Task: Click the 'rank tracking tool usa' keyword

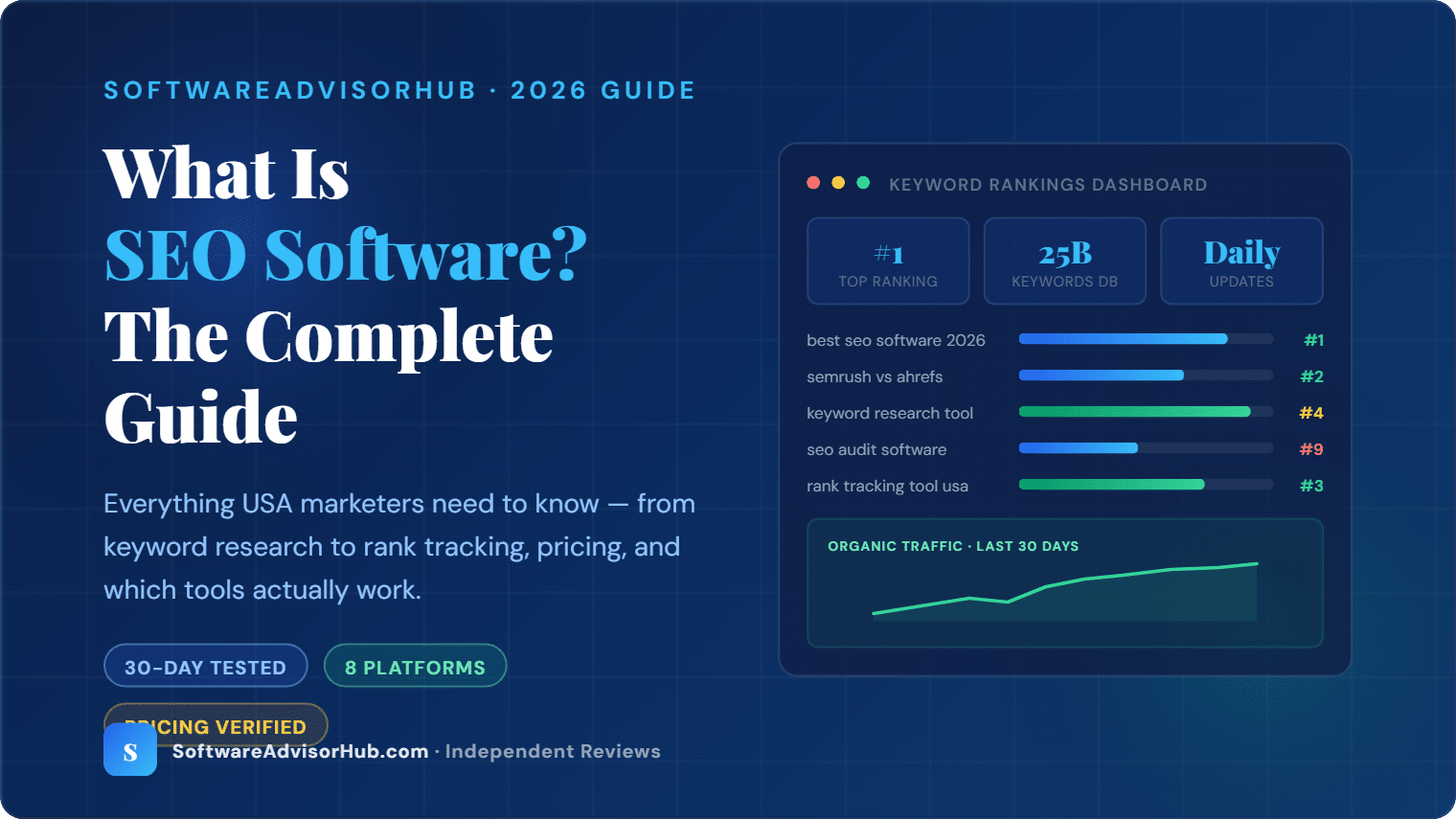Action: 887,486
